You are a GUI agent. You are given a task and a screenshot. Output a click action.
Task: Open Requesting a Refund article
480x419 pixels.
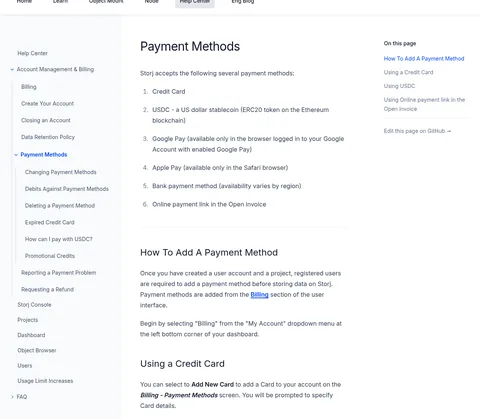[47, 289]
